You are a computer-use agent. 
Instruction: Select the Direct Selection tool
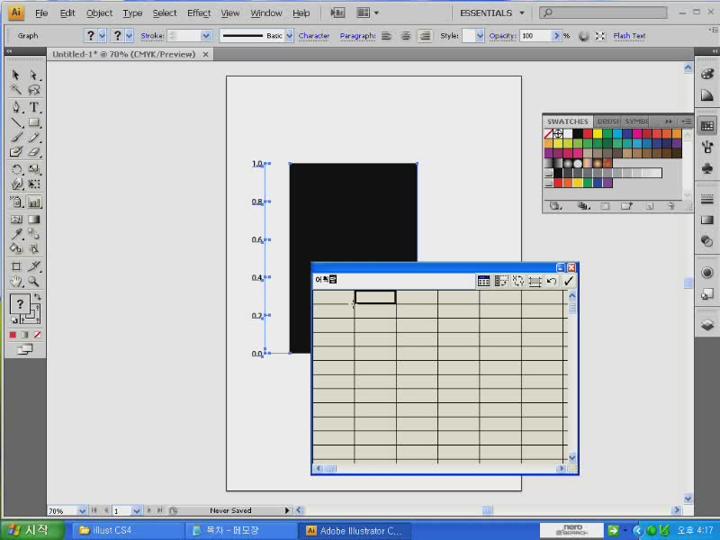pyautogui.click(x=34, y=75)
